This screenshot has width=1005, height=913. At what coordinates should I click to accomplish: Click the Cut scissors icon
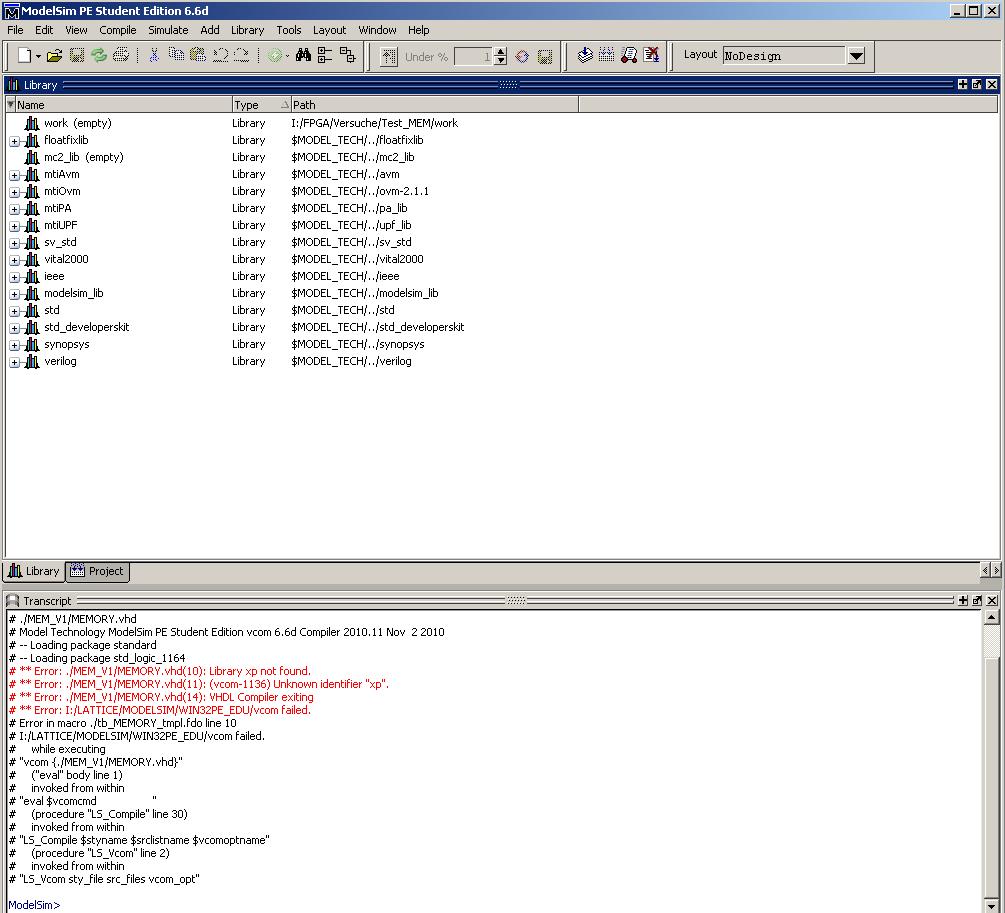coord(154,56)
